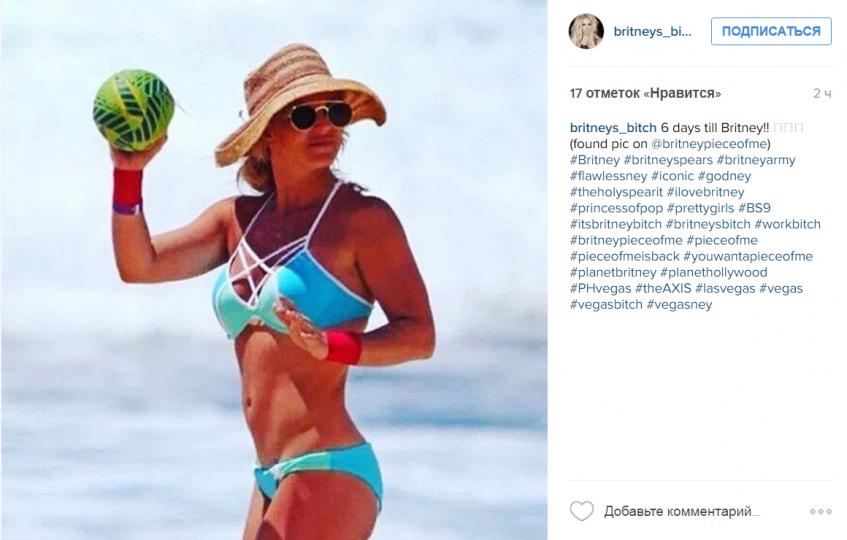847x540 pixels.
Task: Open the #workbitch hashtag
Action: [x=788, y=224]
